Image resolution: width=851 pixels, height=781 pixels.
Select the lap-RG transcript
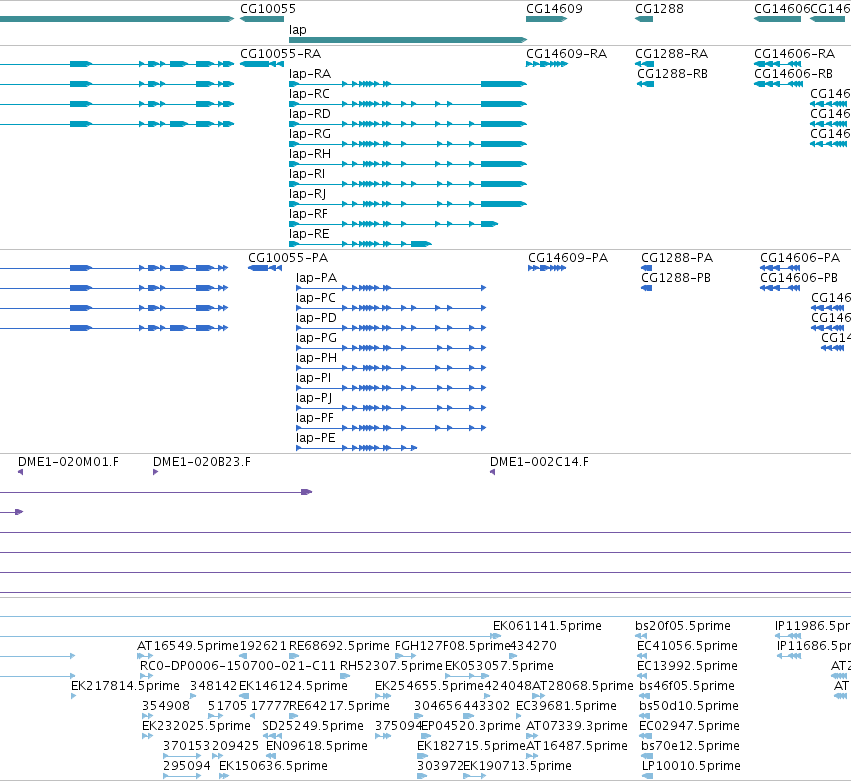(408, 144)
